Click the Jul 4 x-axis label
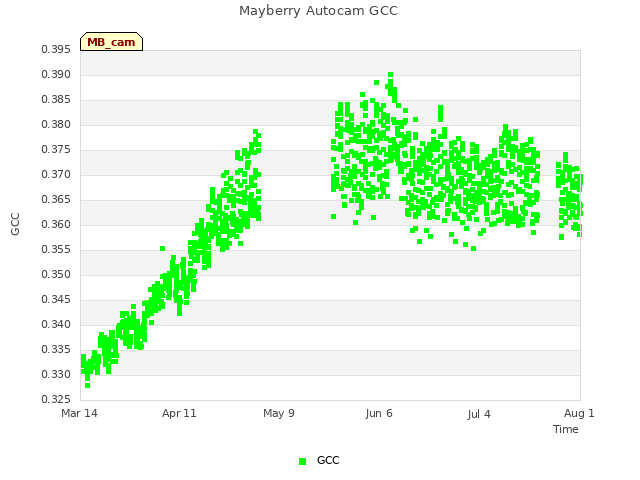The height and width of the screenshot is (480, 640). tap(479, 414)
